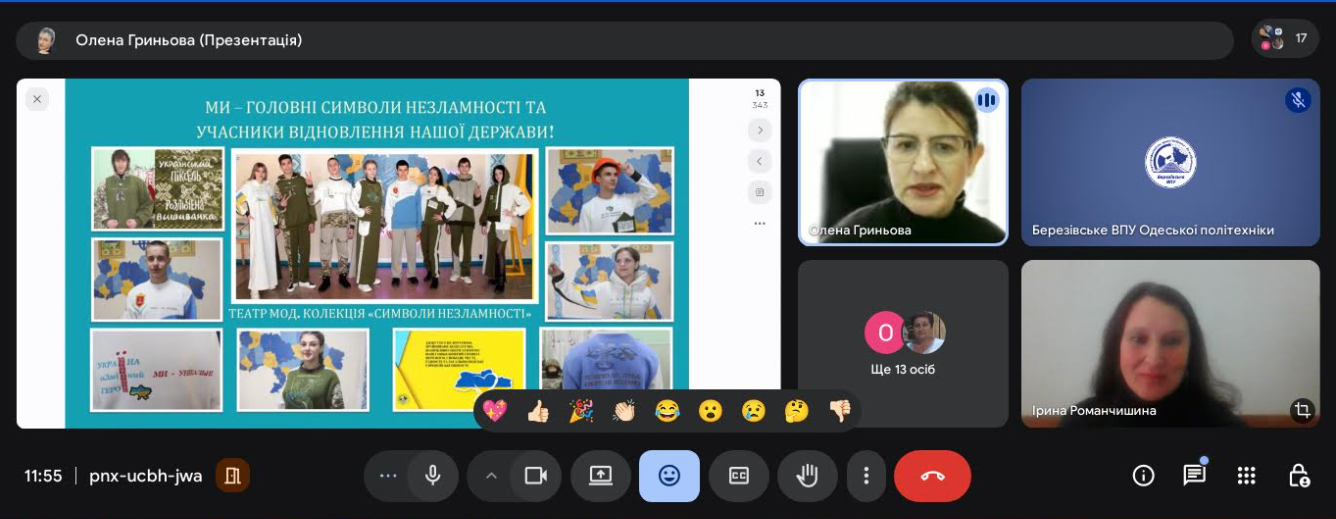Open vertical three-dot more options menu
Viewport: 1336px width, 519px height.
(x=866, y=476)
